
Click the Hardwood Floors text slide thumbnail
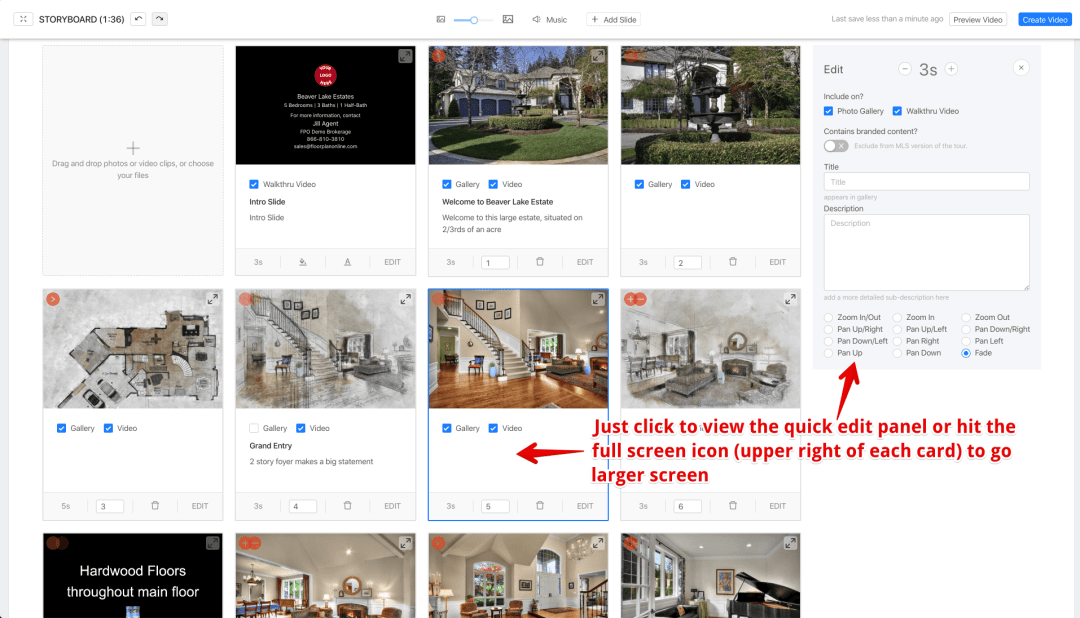(x=133, y=575)
